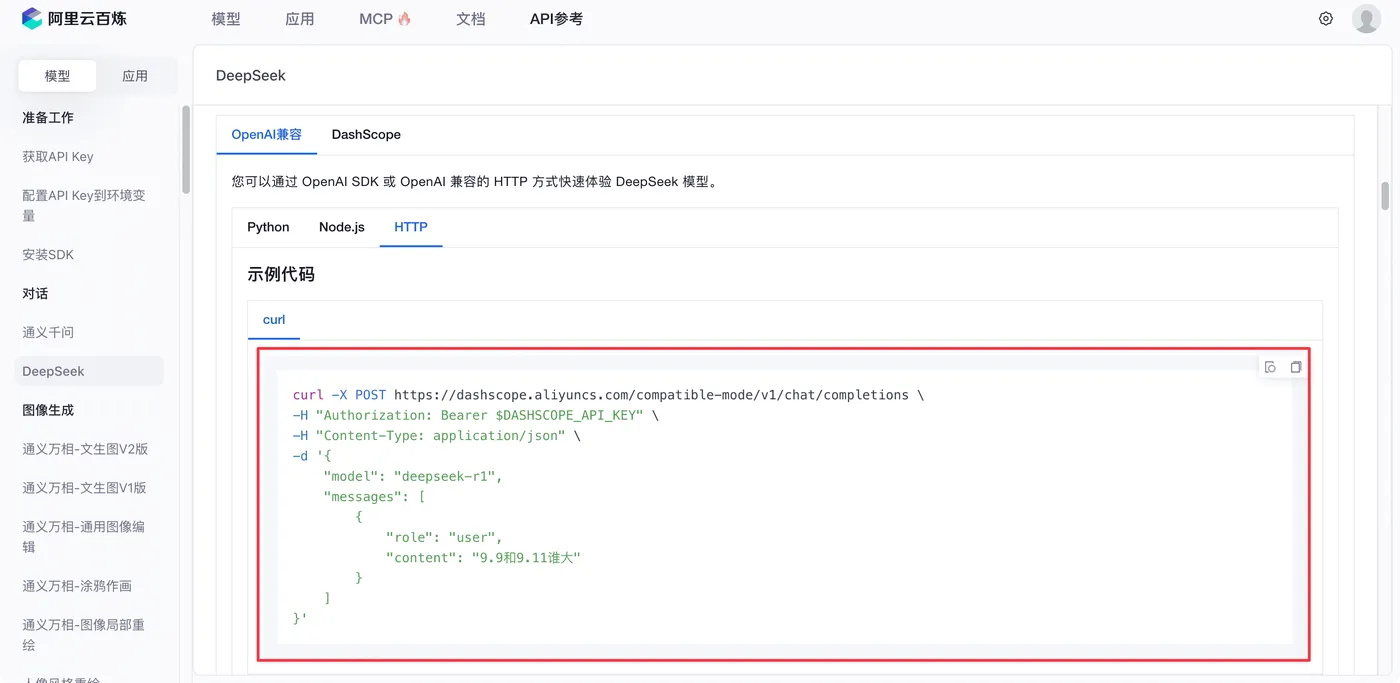Click the 示例代码 heading
Image resolution: width=1400 pixels, height=683 pixels.
tap(281, 274)
